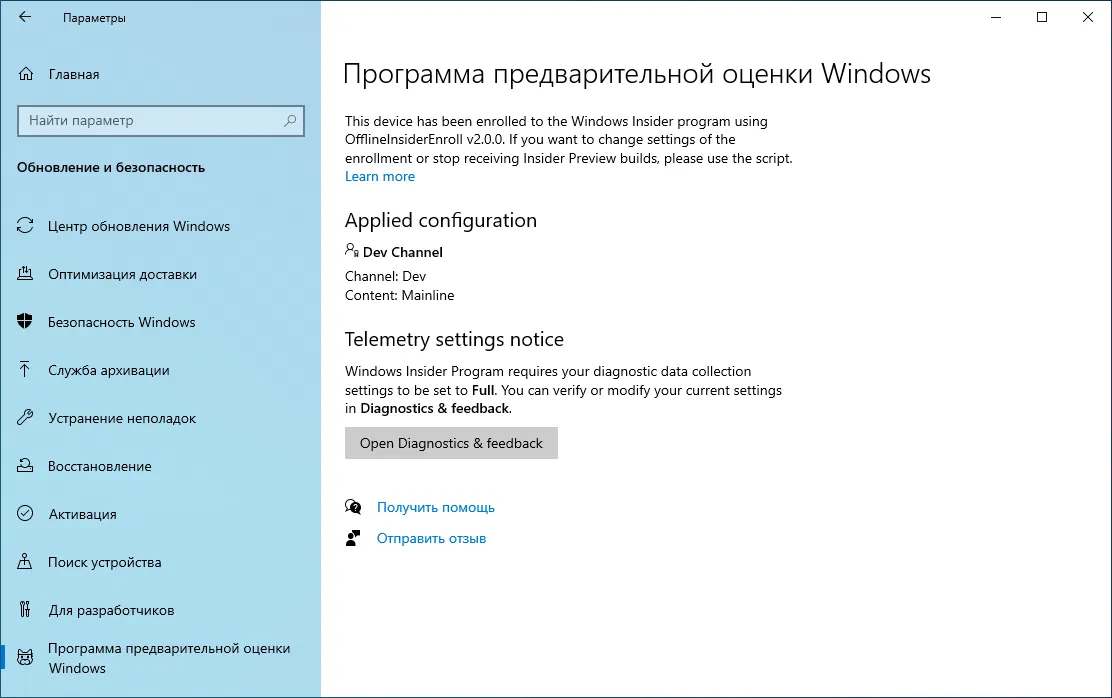Click the Windows Security shield icon
Image resolution: width=1112 pixels, height=698 pixels.
(26, 322)
